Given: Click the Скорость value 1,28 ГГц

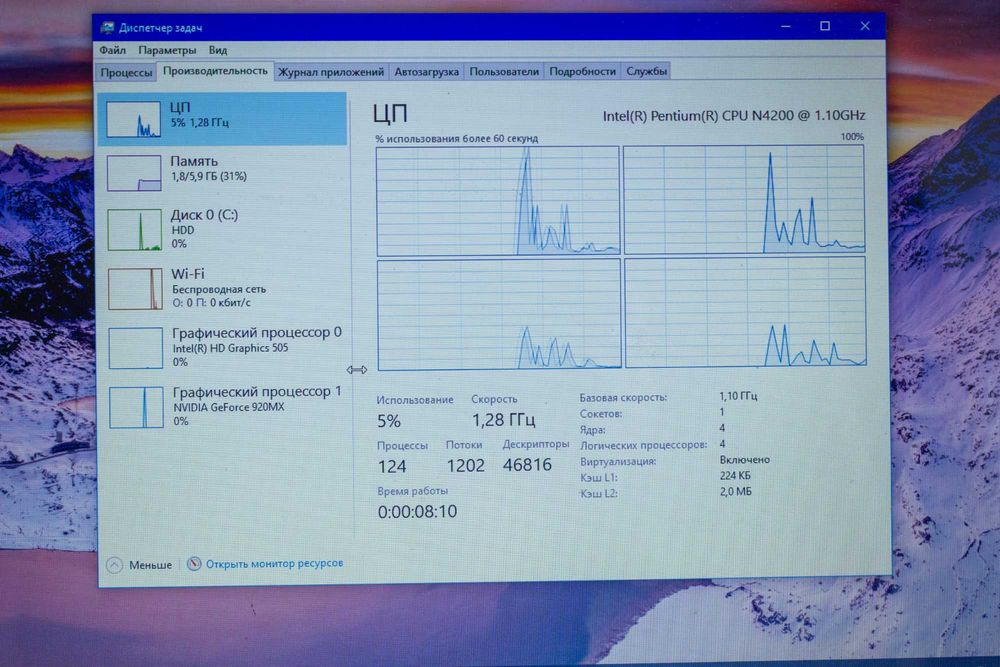Looking at the screenshot, I should (503, 420).
